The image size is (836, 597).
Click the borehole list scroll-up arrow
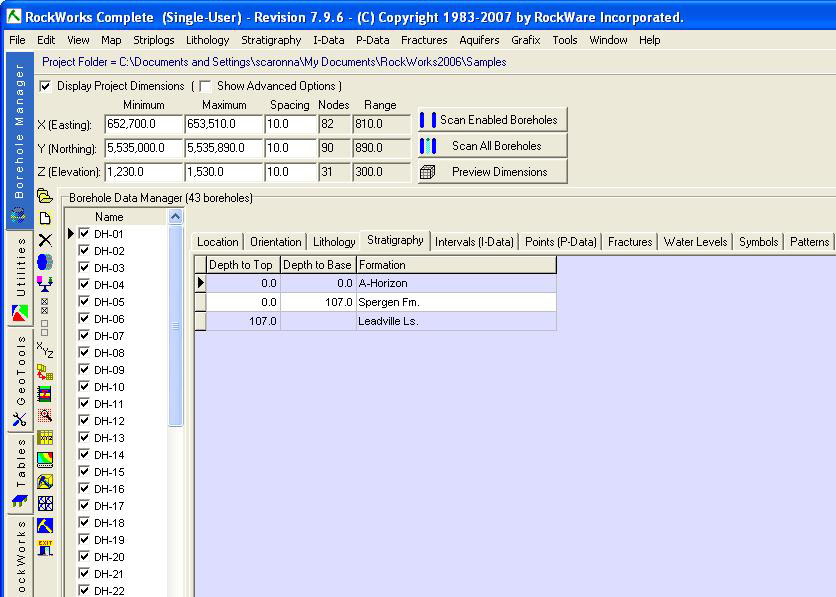click(175, 216)
